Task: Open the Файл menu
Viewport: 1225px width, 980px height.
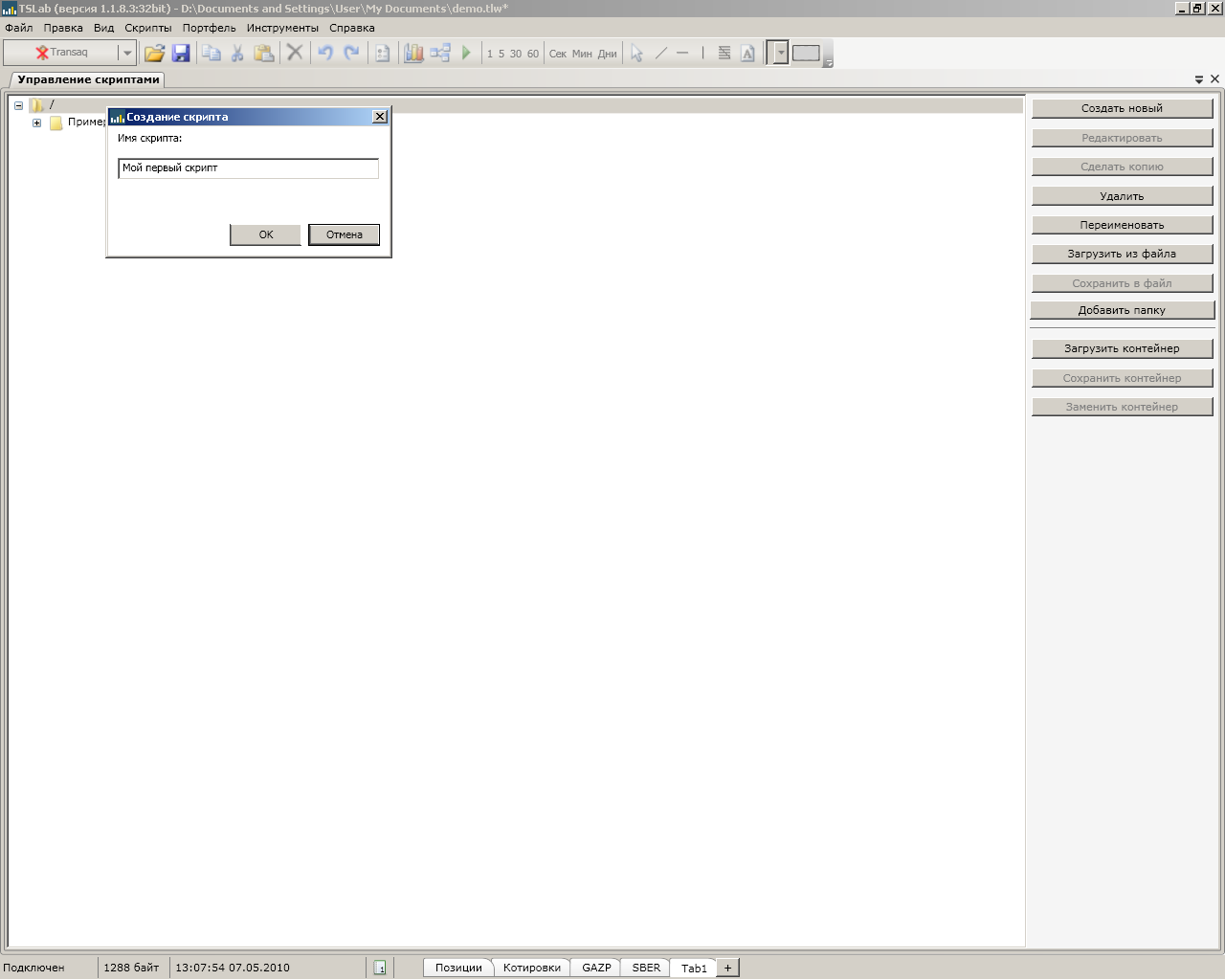Action: (x=19, y=28)
